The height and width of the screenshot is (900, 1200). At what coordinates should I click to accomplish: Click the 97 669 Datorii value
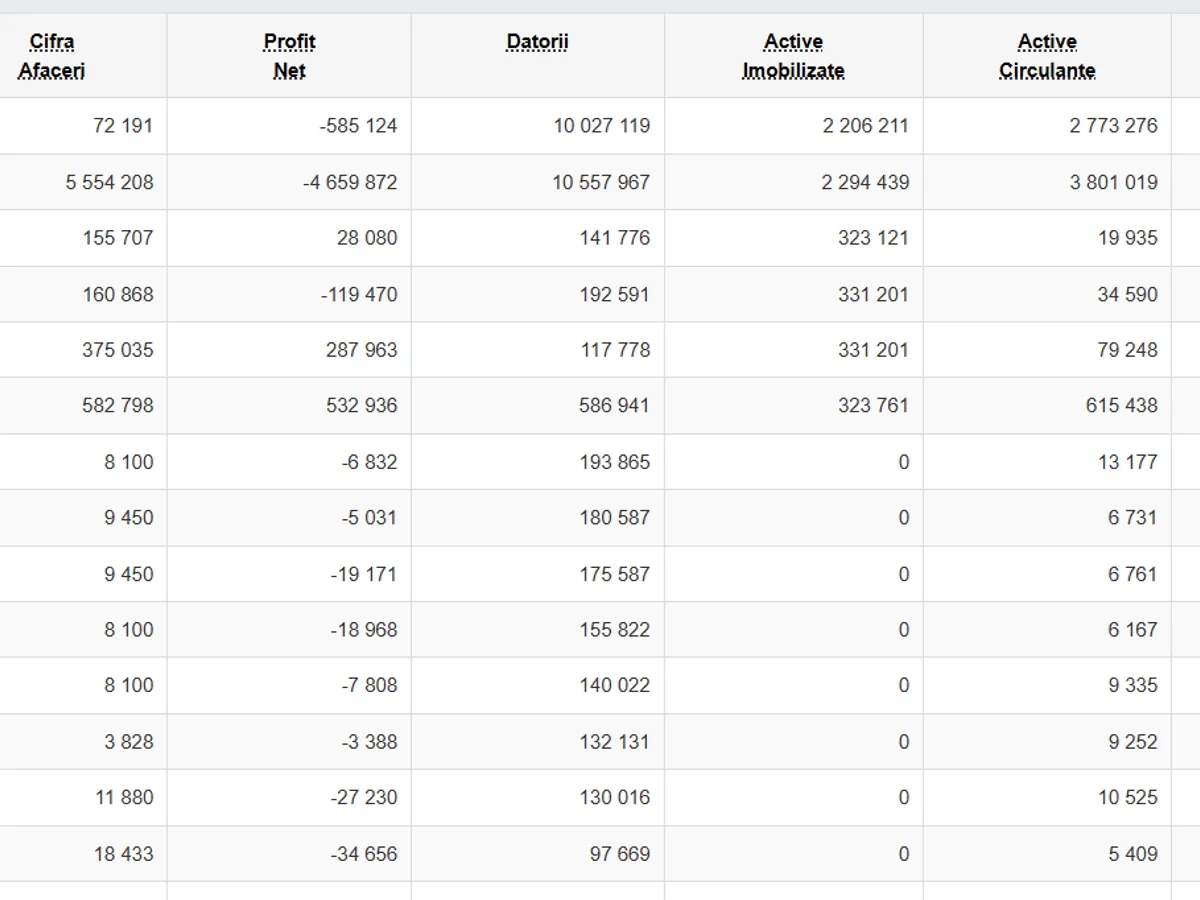(x=619, y=854)
